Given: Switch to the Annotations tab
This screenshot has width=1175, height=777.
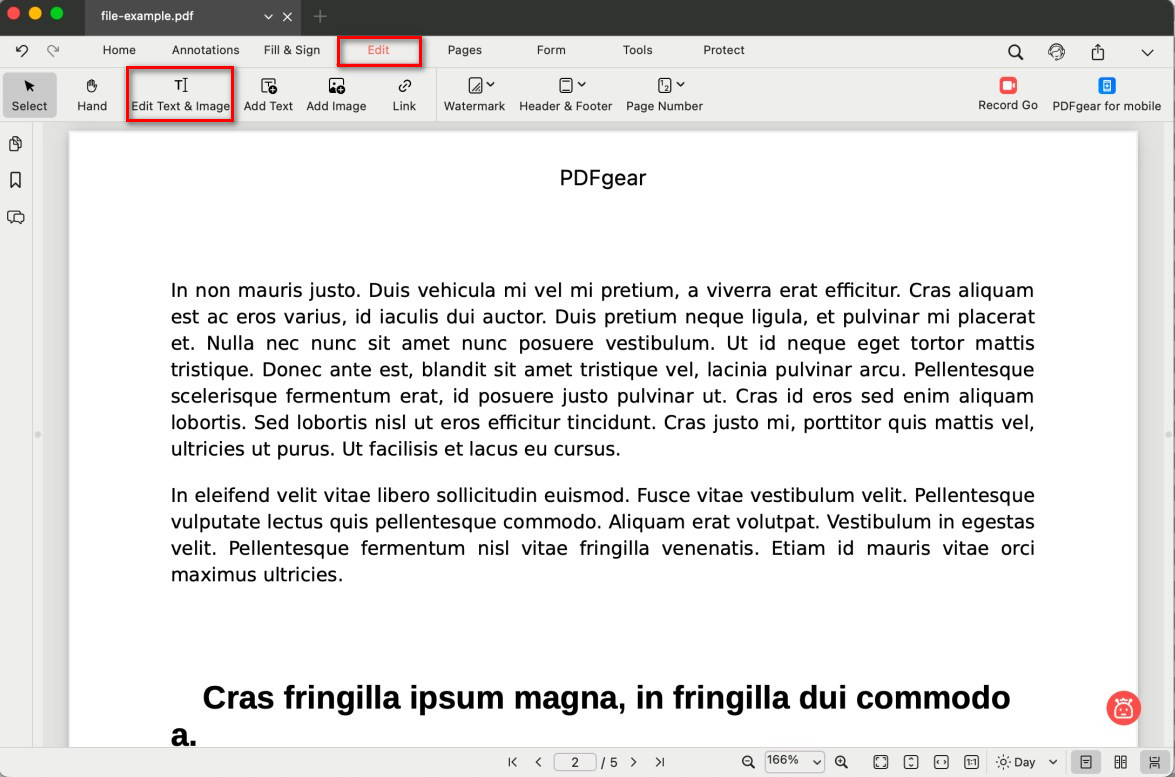Looking at the screenshot, I should [x=205, y=50].
